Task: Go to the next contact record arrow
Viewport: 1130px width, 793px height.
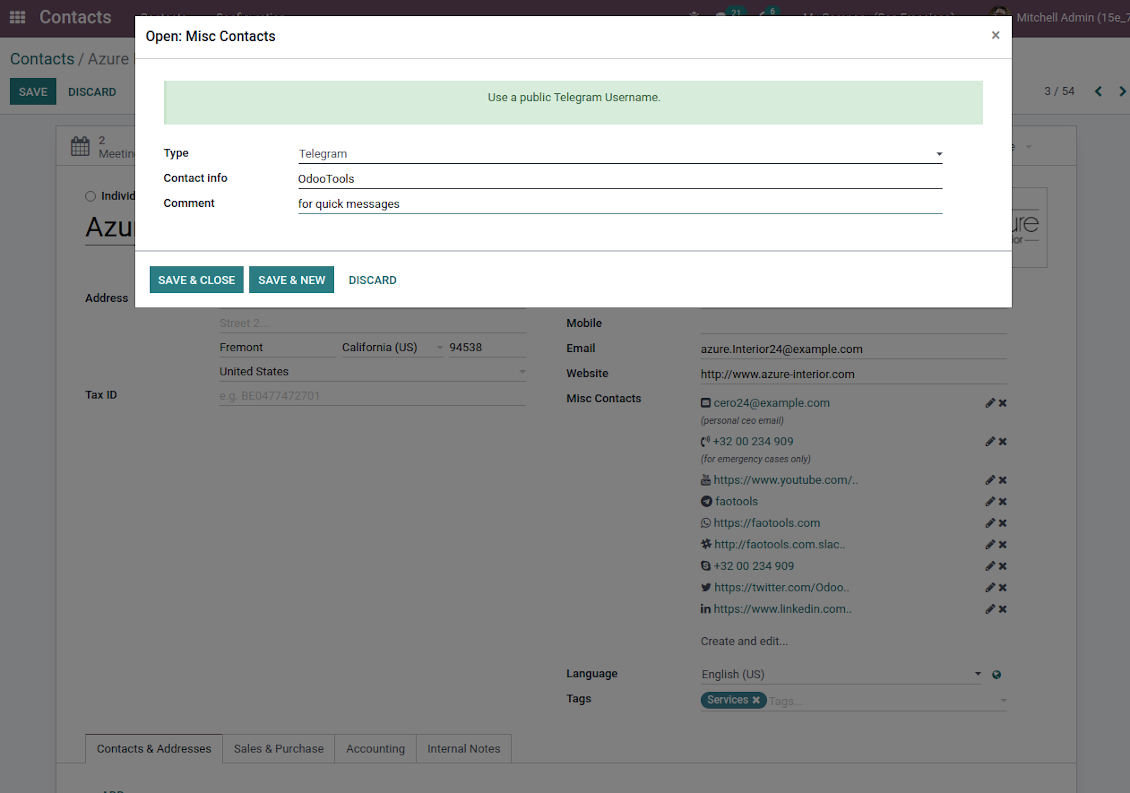Action: pos(1119,92)
